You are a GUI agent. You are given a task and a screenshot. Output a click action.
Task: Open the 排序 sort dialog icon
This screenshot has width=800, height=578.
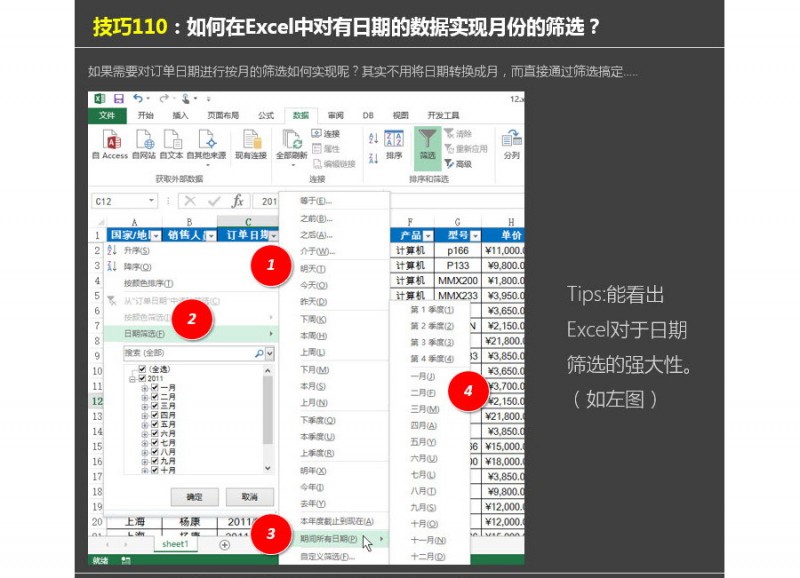point(394,139)
